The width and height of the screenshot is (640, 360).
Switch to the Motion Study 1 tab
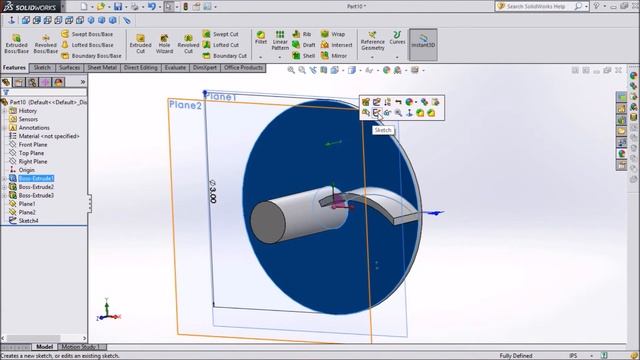(82, 347)
